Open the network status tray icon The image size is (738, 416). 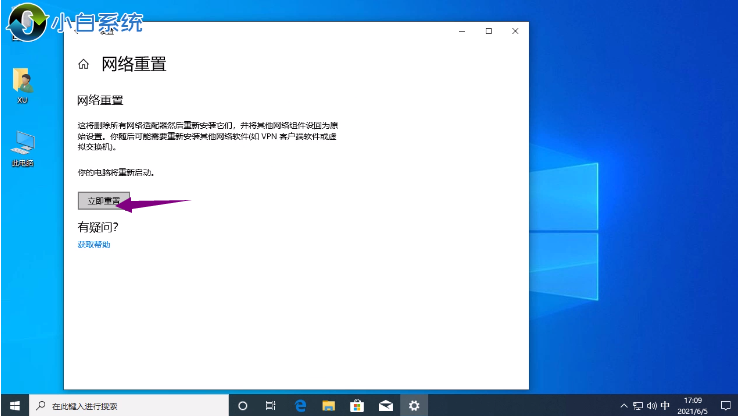click(x=636, y=406)
